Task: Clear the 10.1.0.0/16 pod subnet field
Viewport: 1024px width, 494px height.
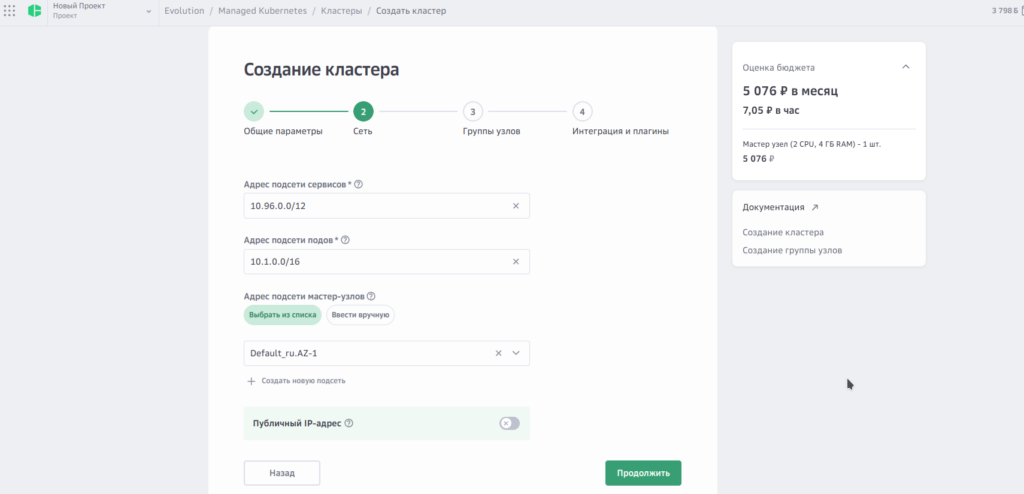Action: (x=516, y=262)
